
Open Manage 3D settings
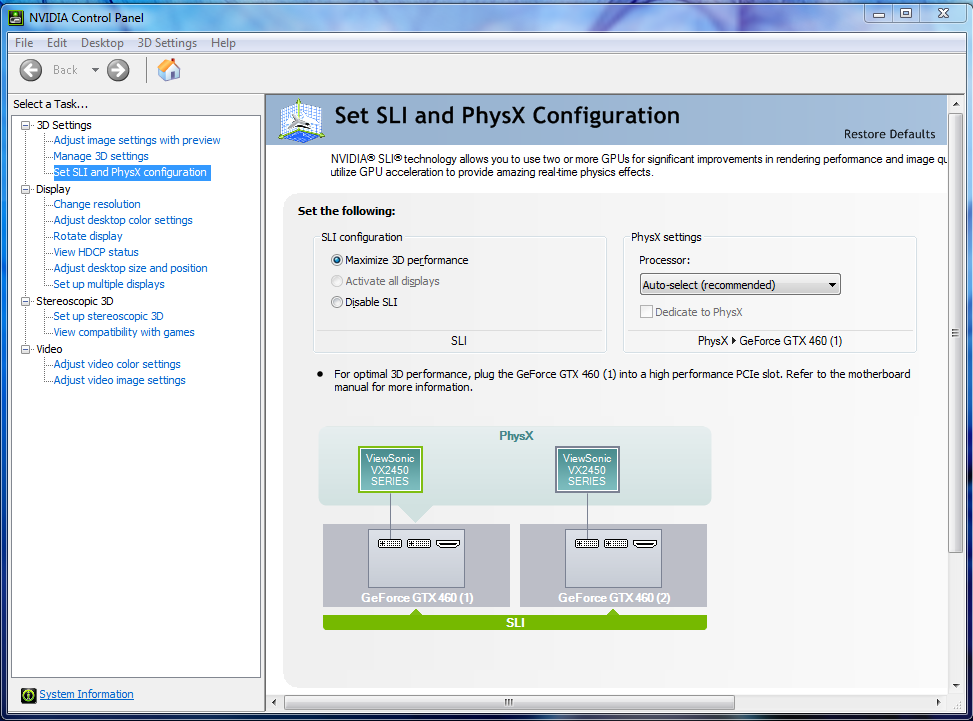[101, 156]
